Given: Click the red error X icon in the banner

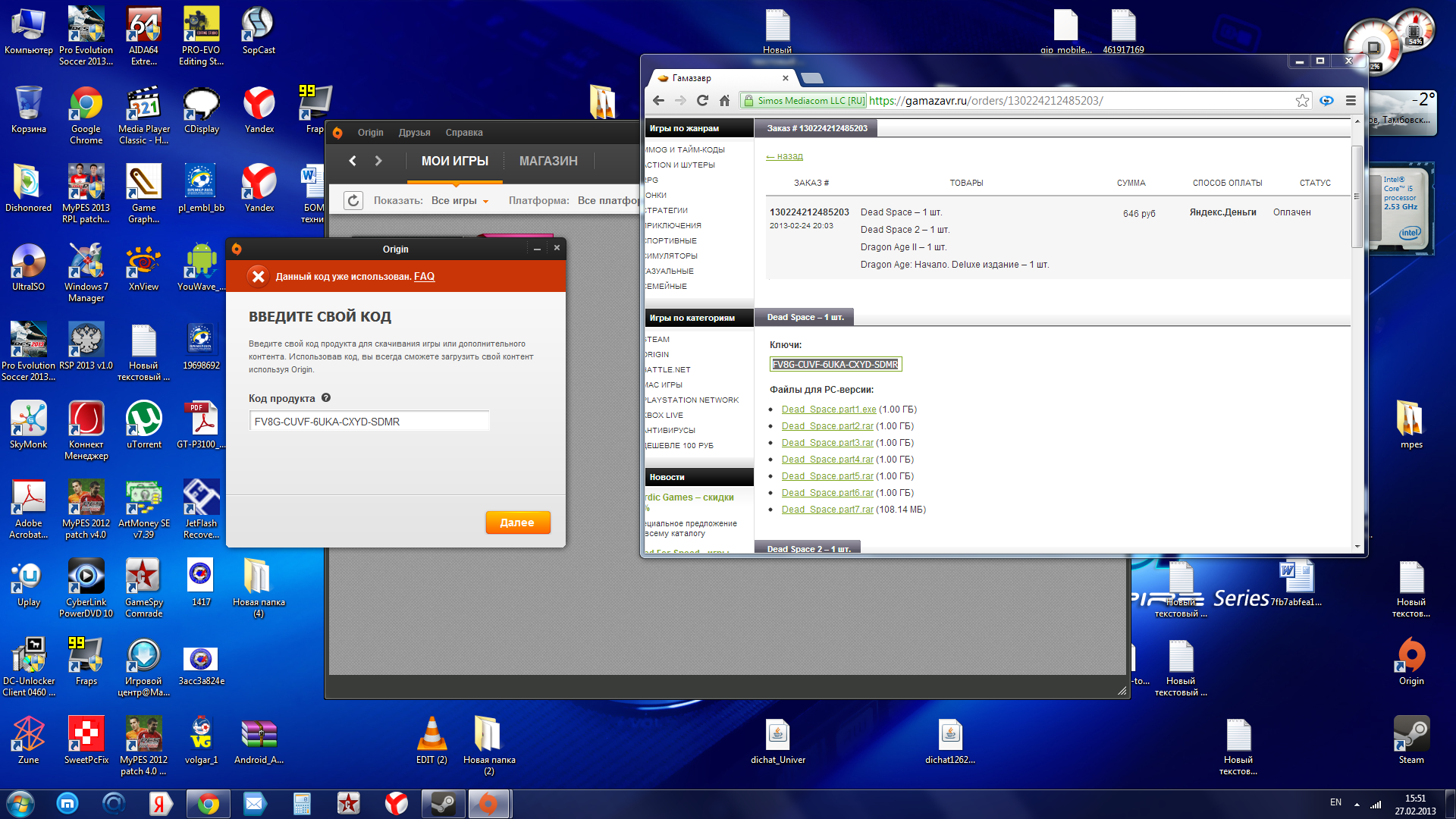Looking at the screenshot, I should click(x=259, y=277).
